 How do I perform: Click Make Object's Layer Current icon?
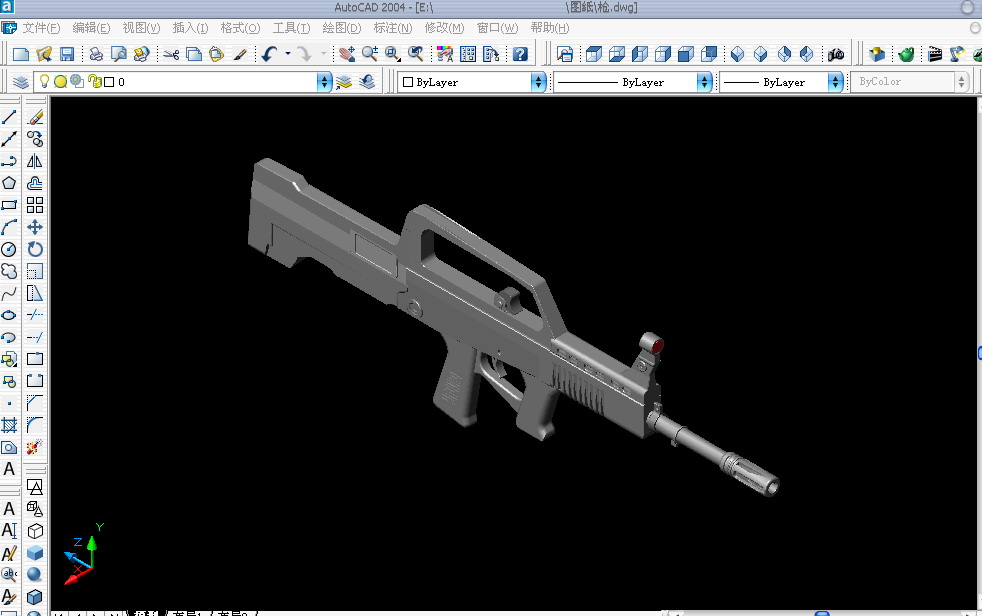(344, 82)
